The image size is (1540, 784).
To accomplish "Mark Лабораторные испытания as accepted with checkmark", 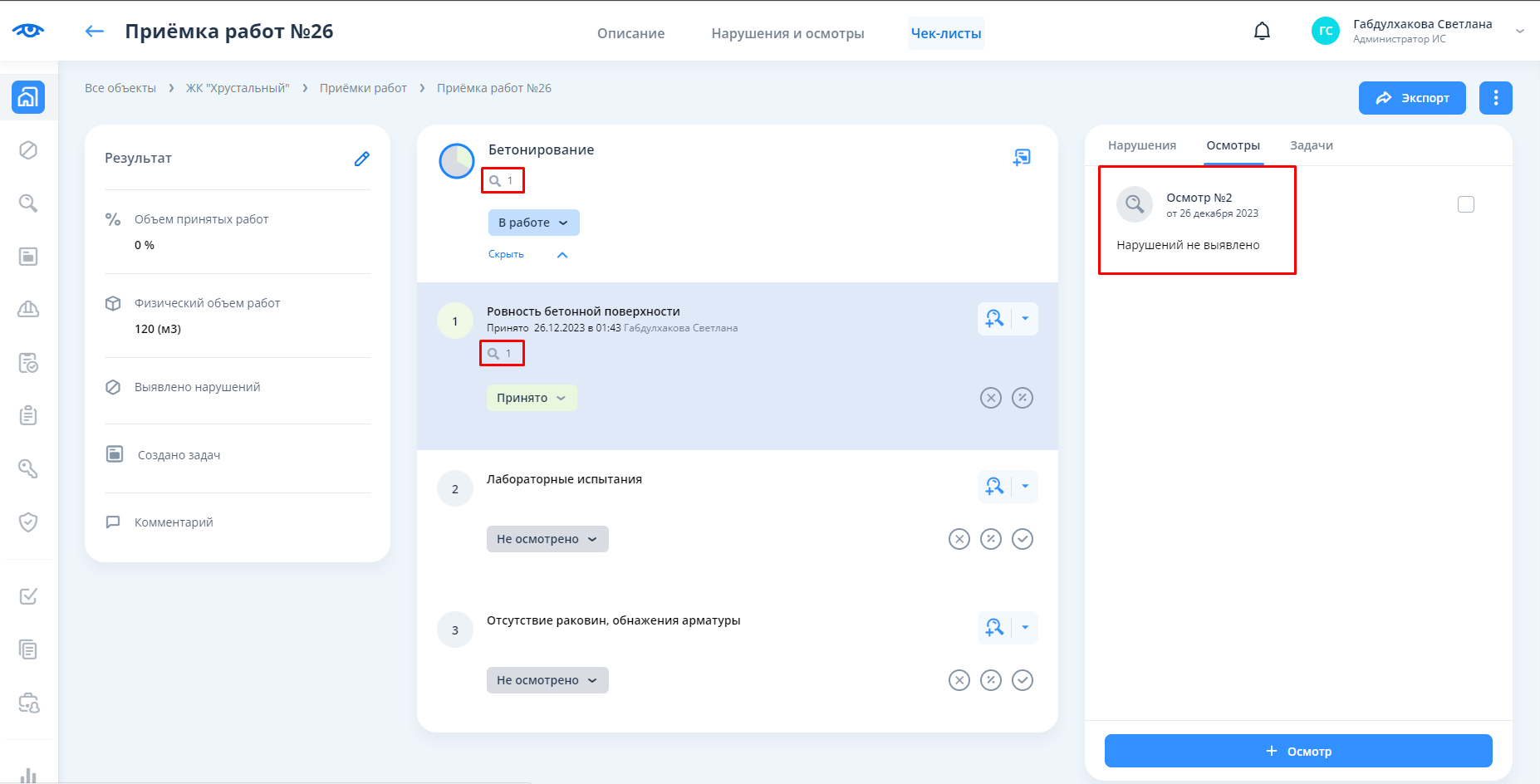I will [x=1023, y=539].
